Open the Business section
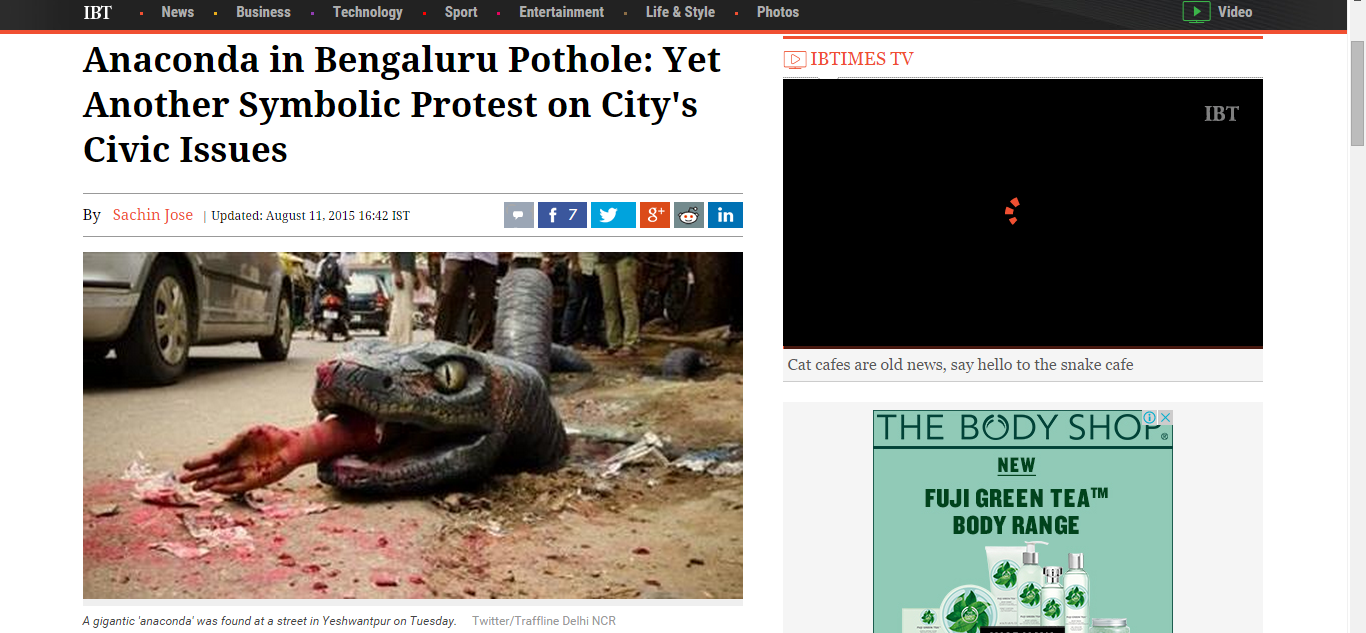 pos(263,12)
